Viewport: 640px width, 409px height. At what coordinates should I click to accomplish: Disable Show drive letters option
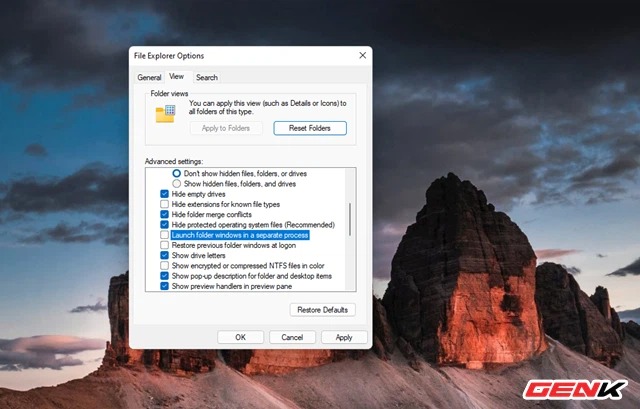tap(165, 255)
